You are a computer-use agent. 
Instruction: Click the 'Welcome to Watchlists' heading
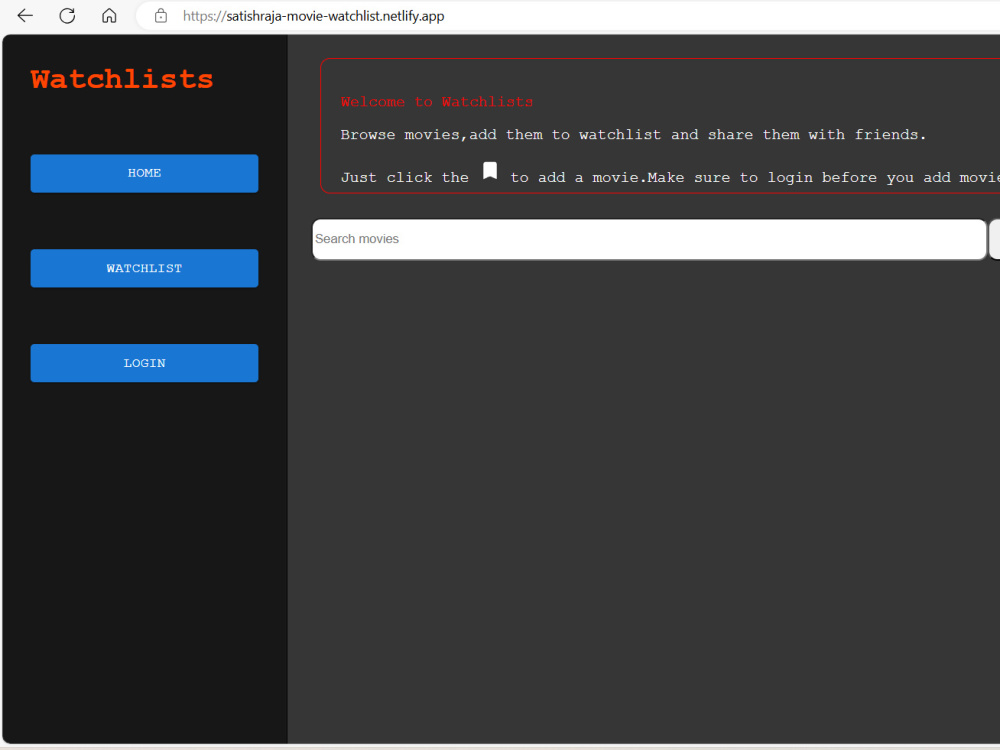point(437,102)
